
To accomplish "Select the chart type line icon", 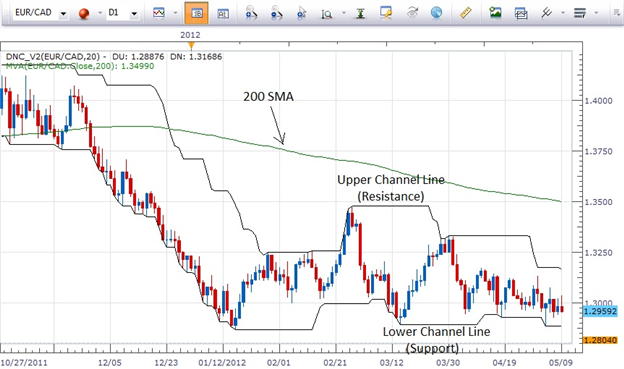I will [x=159, y=13].
